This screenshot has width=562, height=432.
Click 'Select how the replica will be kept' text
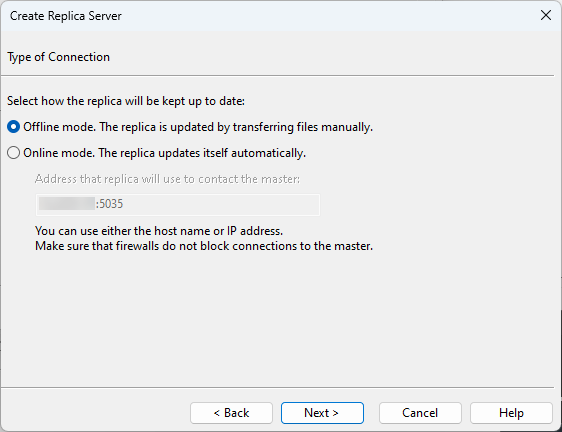(x=126, y=101)
